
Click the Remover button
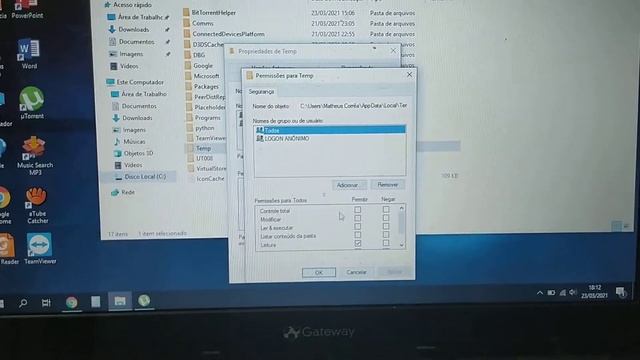(387, 184)
